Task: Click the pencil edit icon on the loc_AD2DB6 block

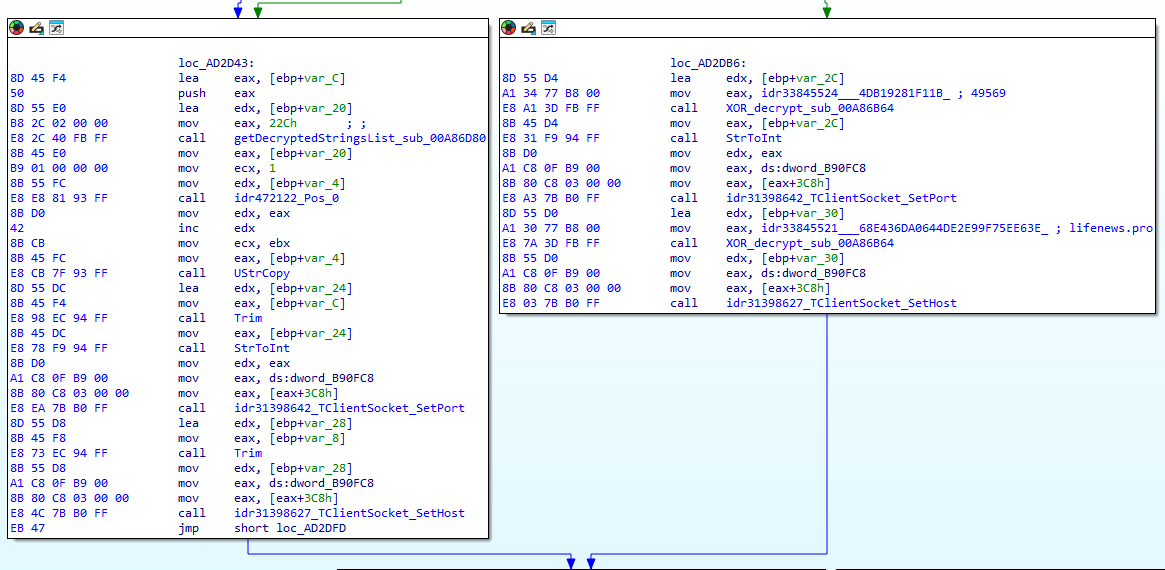Action: click(x=529, y=28)
